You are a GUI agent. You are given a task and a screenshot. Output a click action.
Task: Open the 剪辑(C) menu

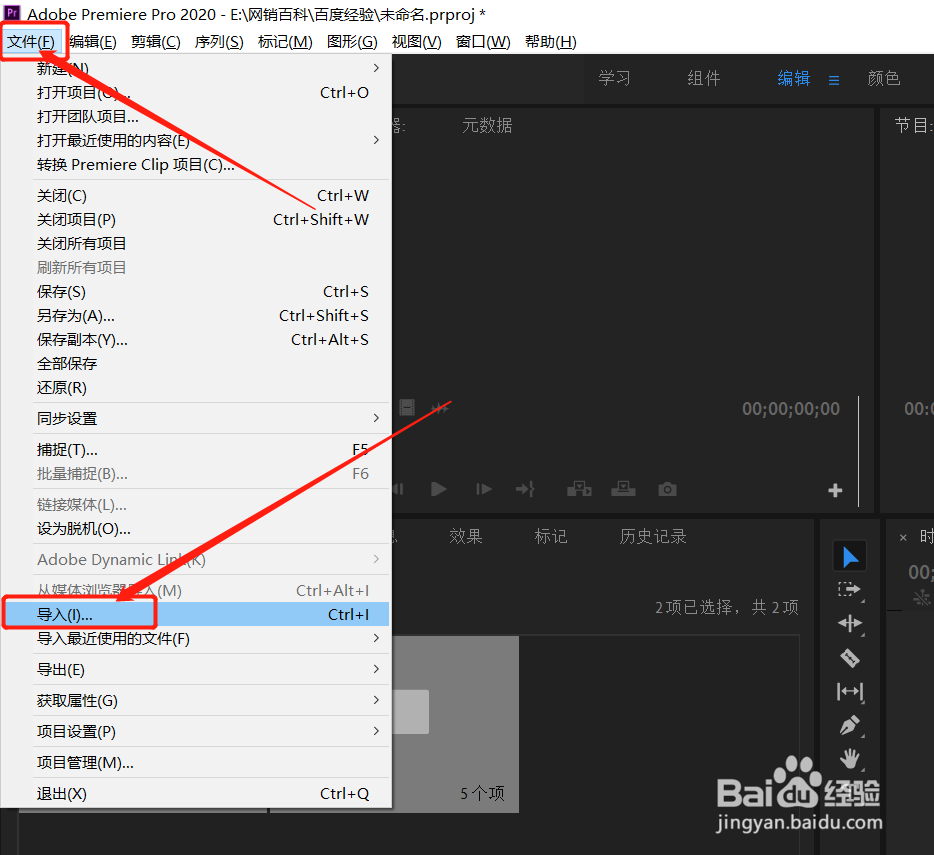point(155,42)
